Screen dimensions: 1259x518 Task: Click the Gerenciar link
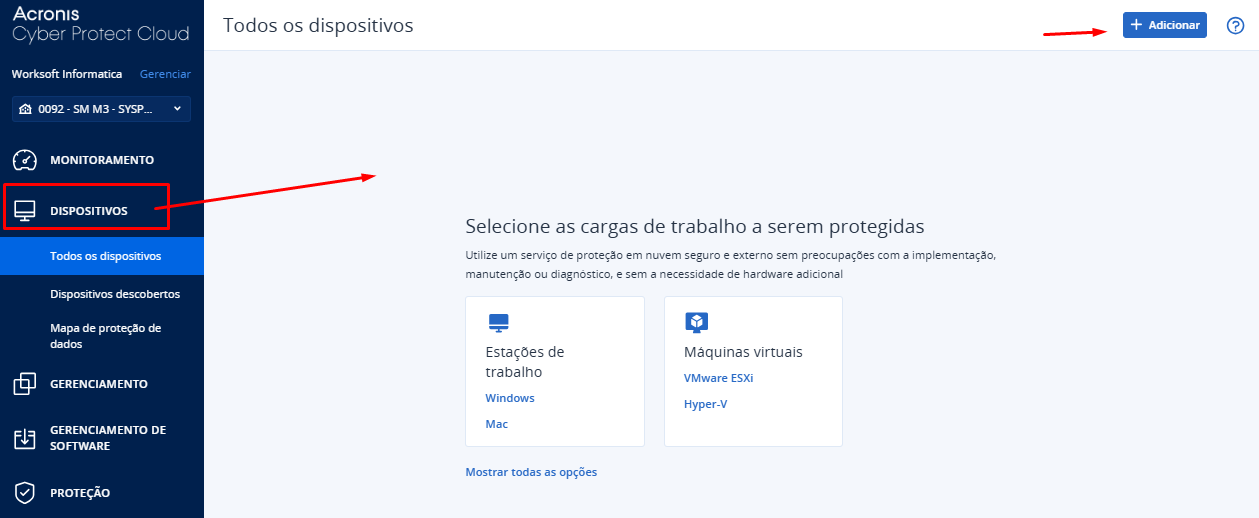(165, 74)
